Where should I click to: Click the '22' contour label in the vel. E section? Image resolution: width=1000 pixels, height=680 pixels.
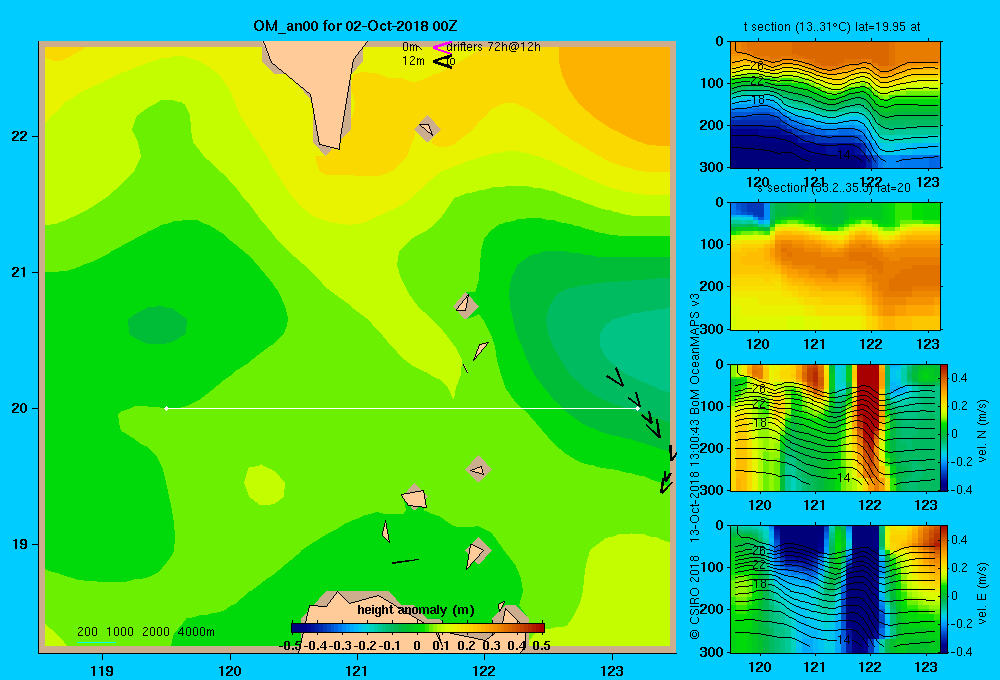point(759,565)
